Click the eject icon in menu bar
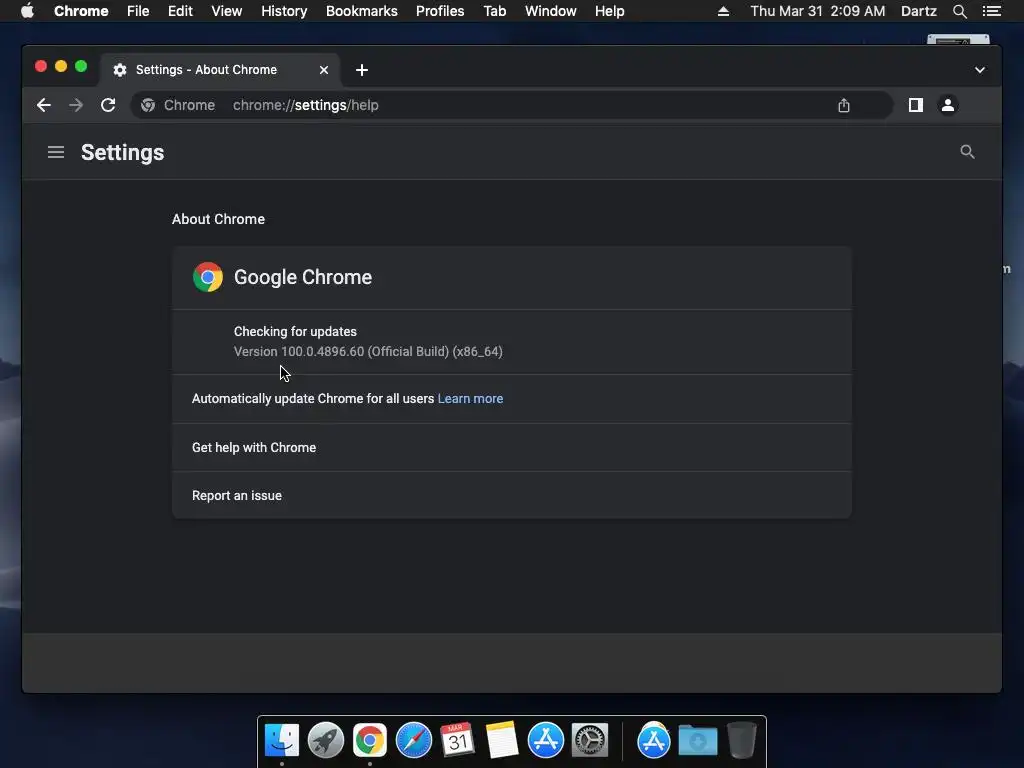This screenshot has width=1024, height=768. (x=723, y=11)
